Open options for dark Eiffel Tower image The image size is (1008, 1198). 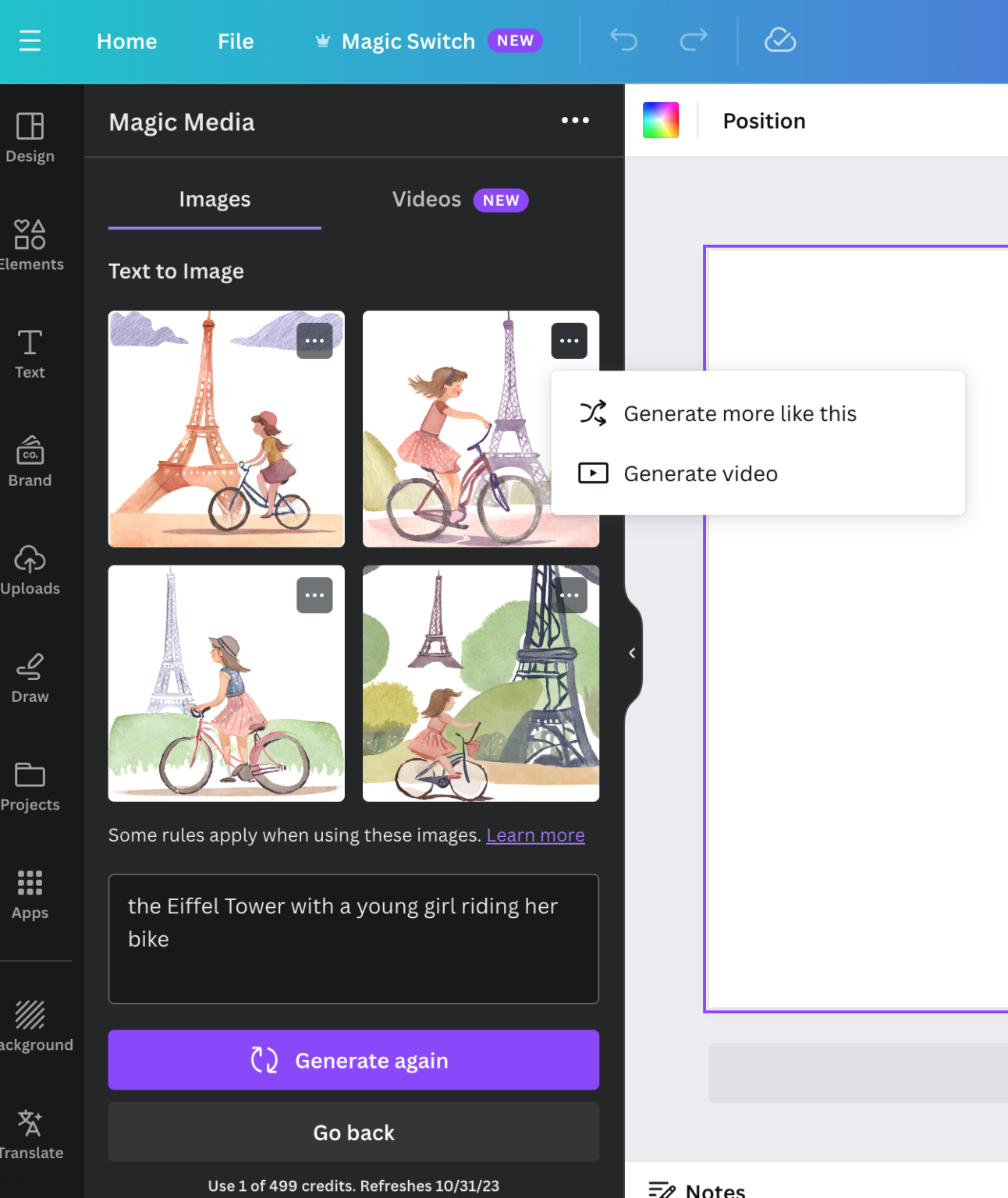pyautogui.click(x=570, y=595)
